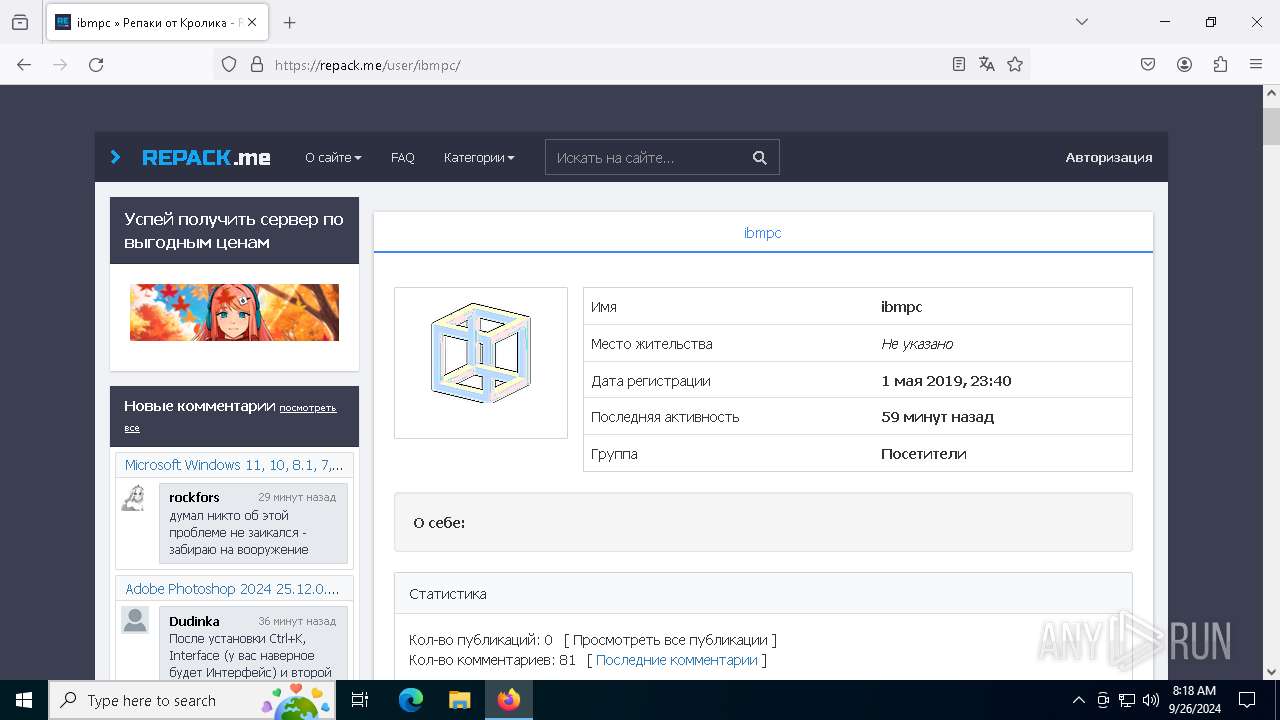
Task: Open the FAQ menu item
Action: (x=402, y=157)
